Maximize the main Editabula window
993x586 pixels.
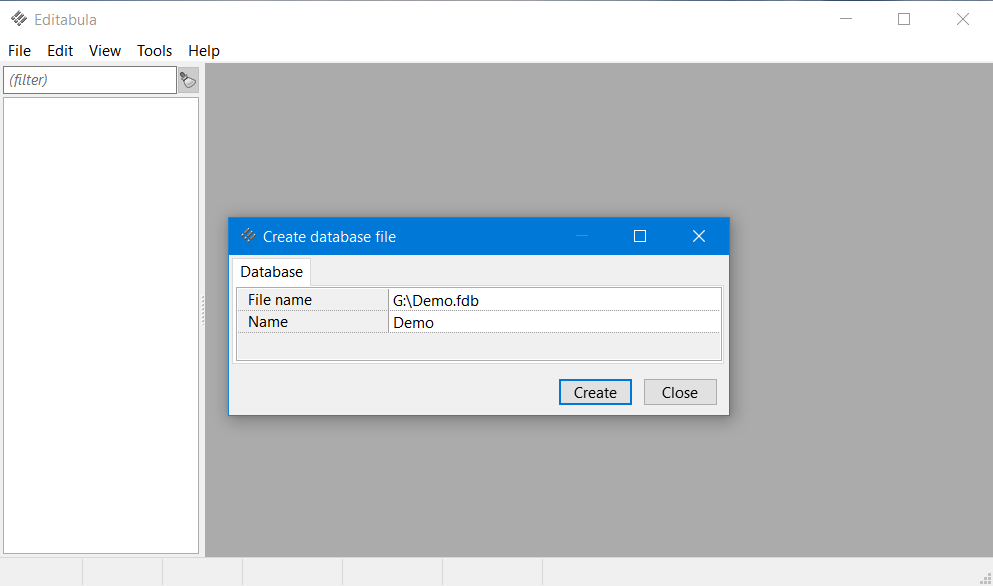pyautogui.click(x=904, y=19)
